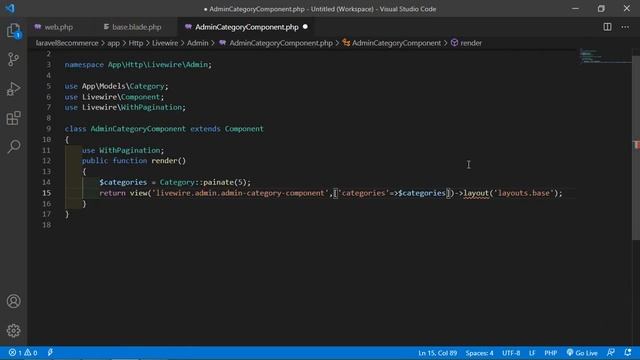
Task: Click the VS Code logo icon
Action: click(x=10, y=8)
